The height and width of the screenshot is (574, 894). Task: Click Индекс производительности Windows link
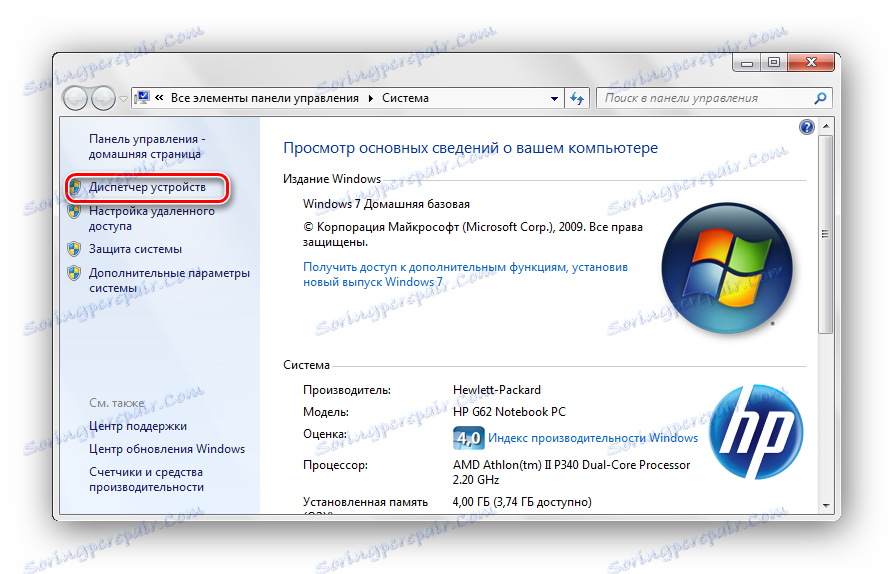(593, 438)
